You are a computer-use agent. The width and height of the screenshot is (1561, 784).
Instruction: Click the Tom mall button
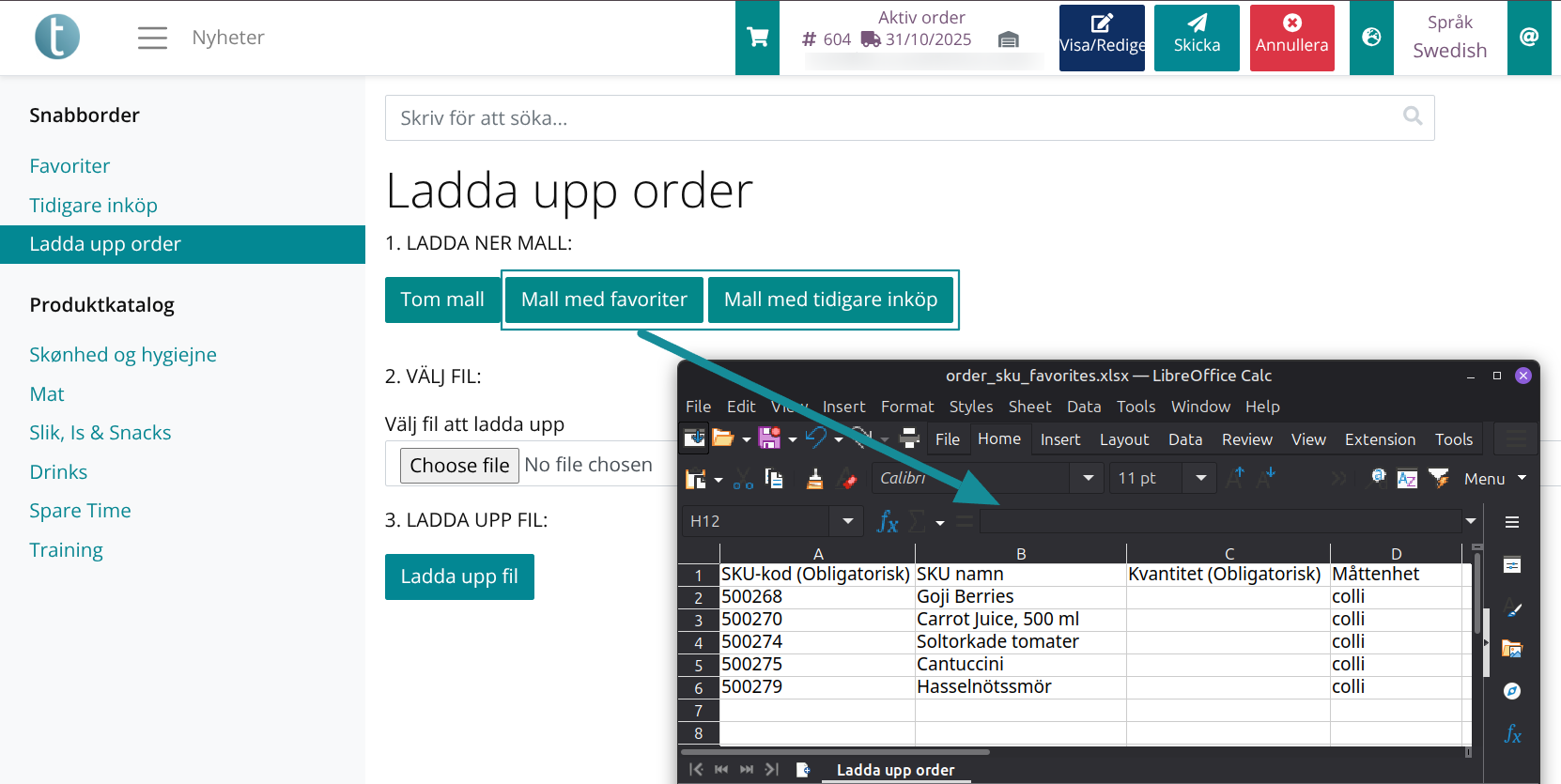tap(442, 300)
